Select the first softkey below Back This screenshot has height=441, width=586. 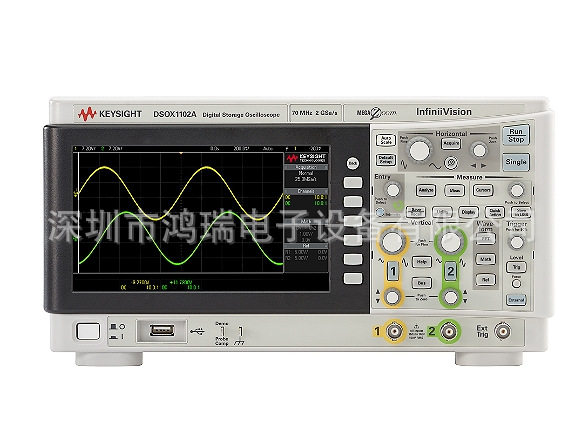coord(353,182)
